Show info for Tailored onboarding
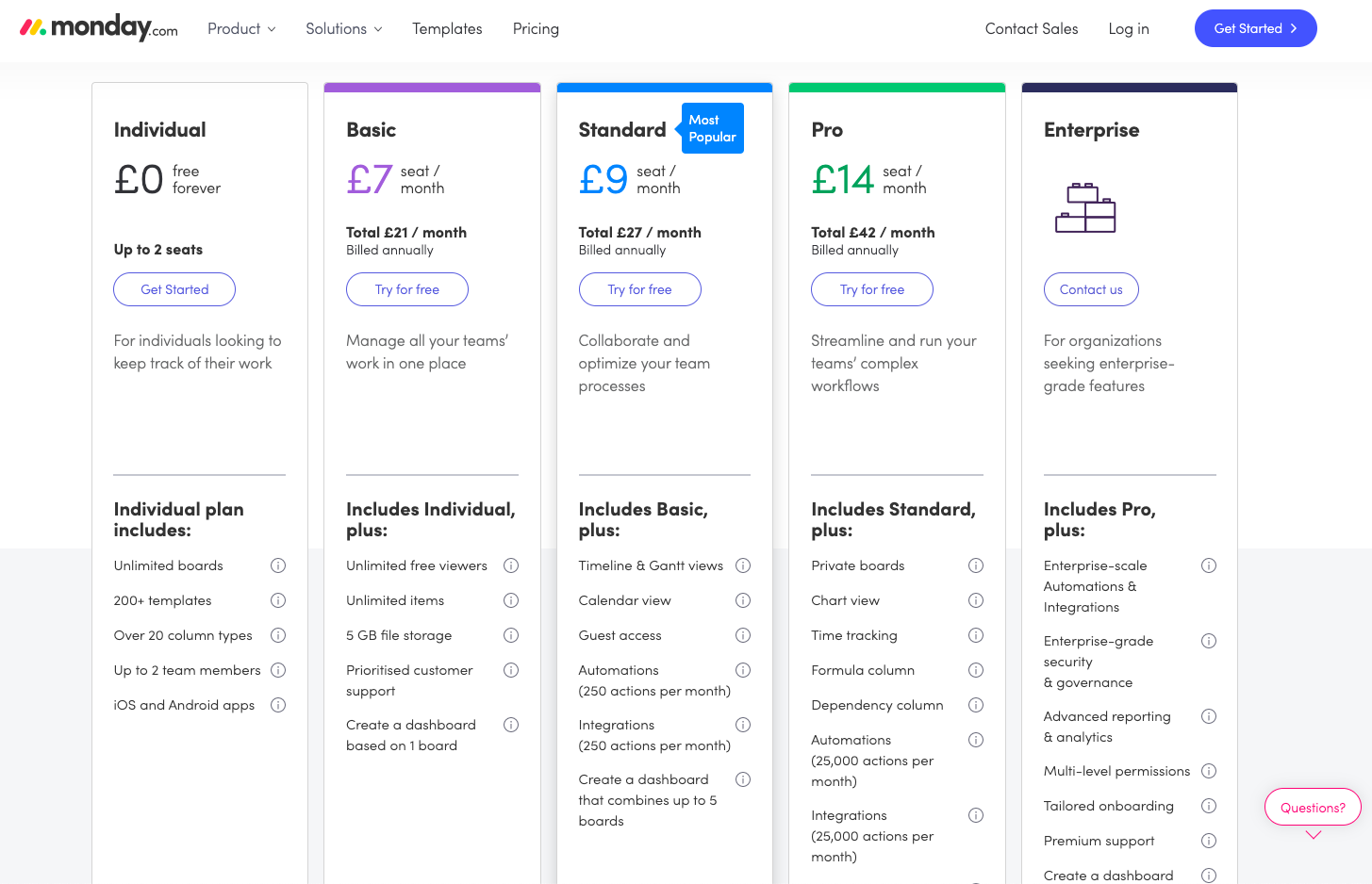The image size is (1372, 884). point(1209,806)
